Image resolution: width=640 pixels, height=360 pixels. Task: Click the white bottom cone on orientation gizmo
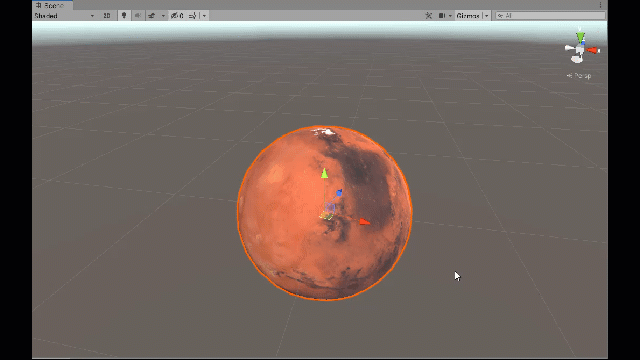[x=577, y=60]
